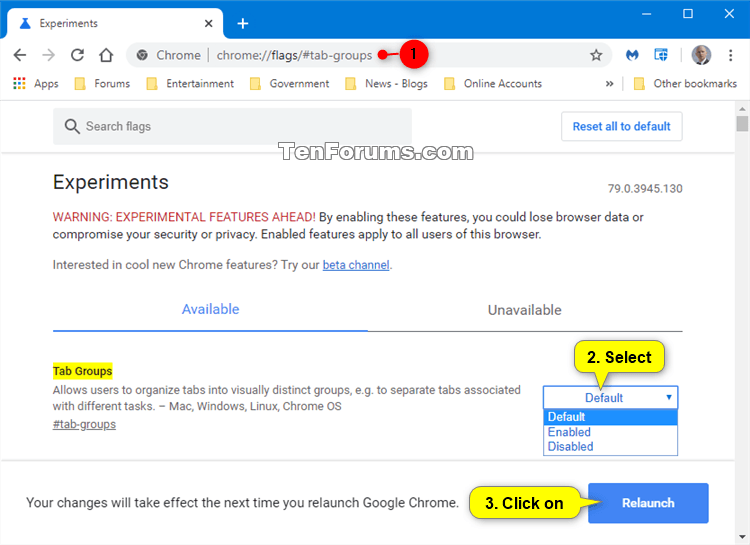The width and height of the screenshot is (750, 545).
Task: Click the Tab Groups dropdown showing Default
Action: [610, 398]
